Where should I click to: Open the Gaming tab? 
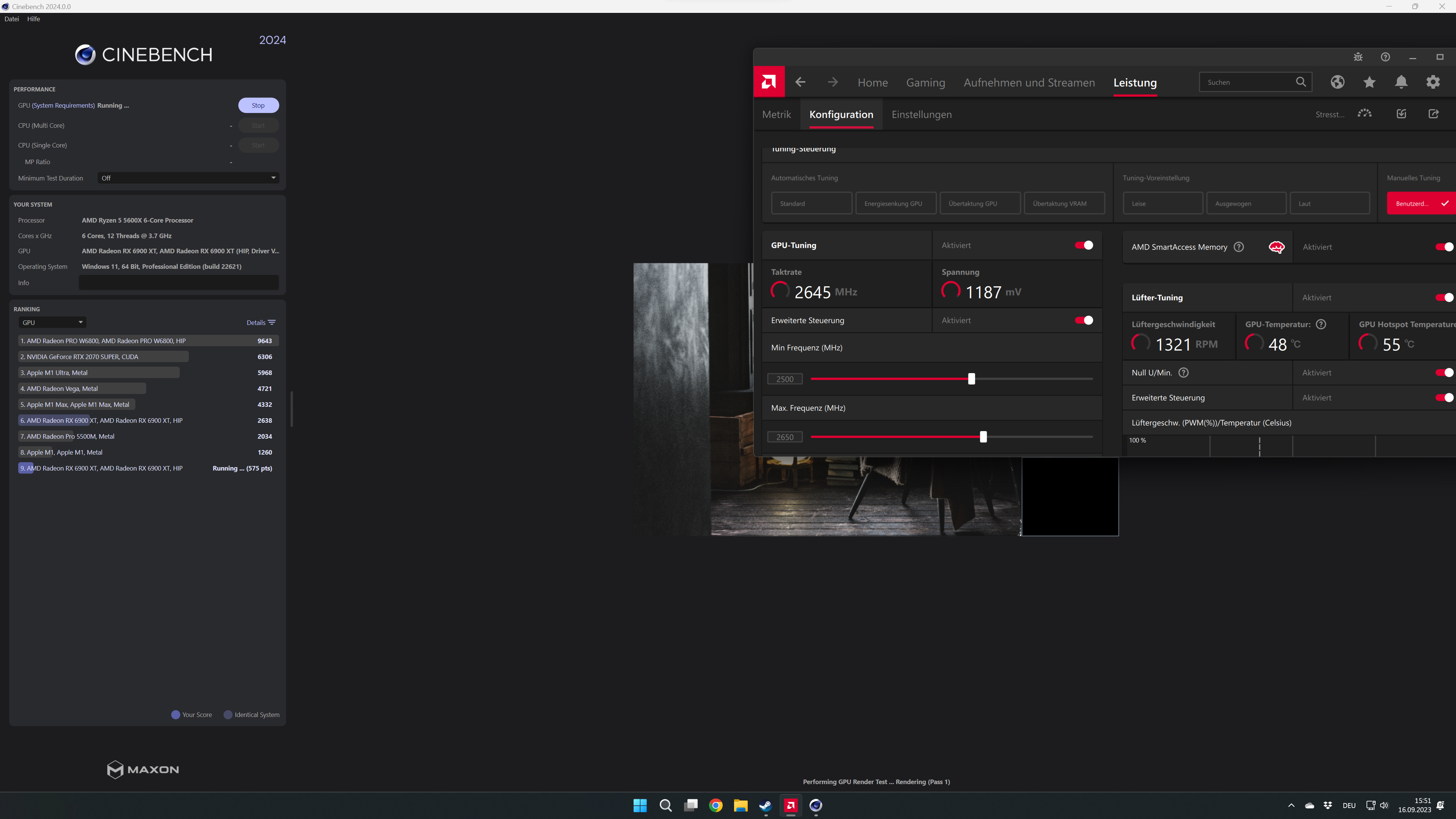click(925, 83)
